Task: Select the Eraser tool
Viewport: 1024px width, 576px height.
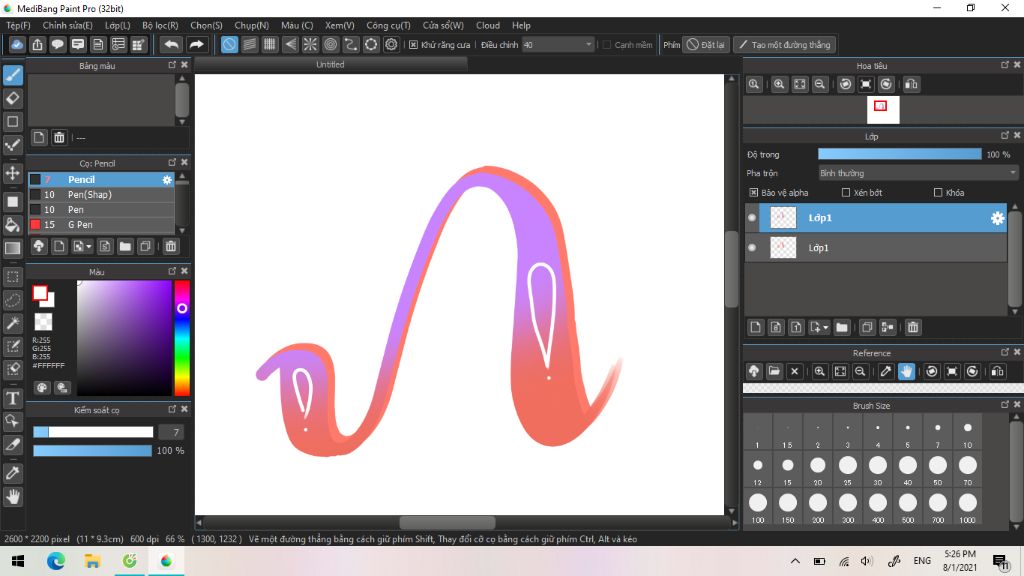Action: (13, 99)
